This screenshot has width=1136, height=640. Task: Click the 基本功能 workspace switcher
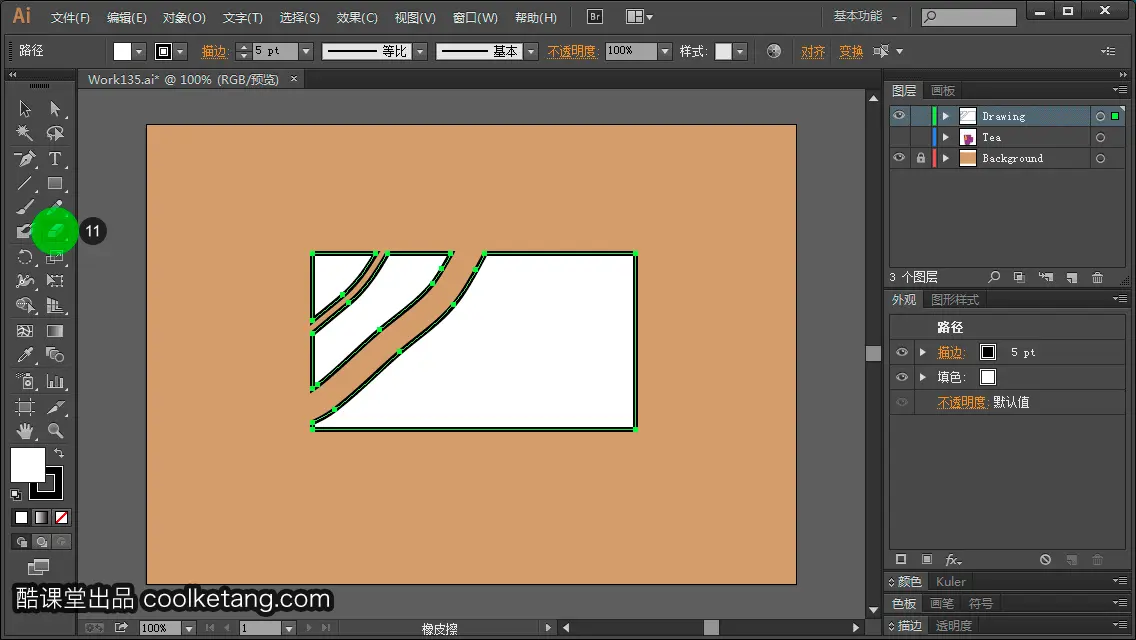[865, 16]
